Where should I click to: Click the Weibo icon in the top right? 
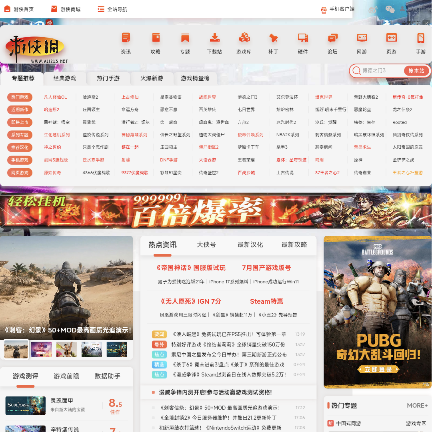[x=374, y=9]
